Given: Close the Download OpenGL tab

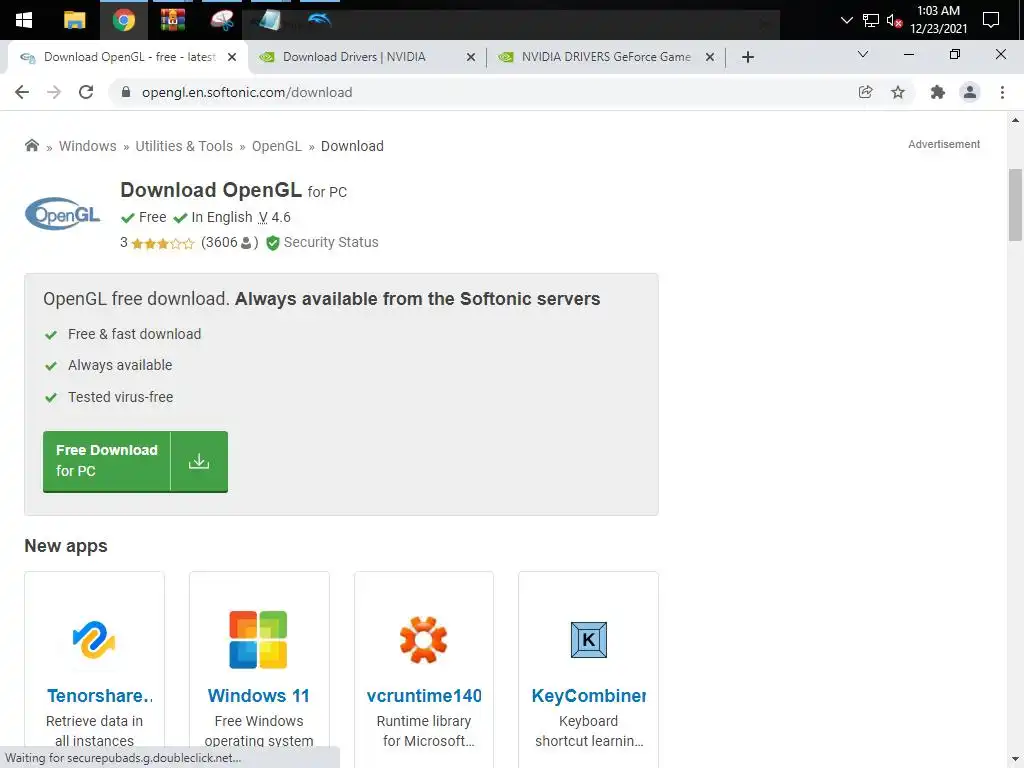Looking at the screenshot, I should coord(231,57).
